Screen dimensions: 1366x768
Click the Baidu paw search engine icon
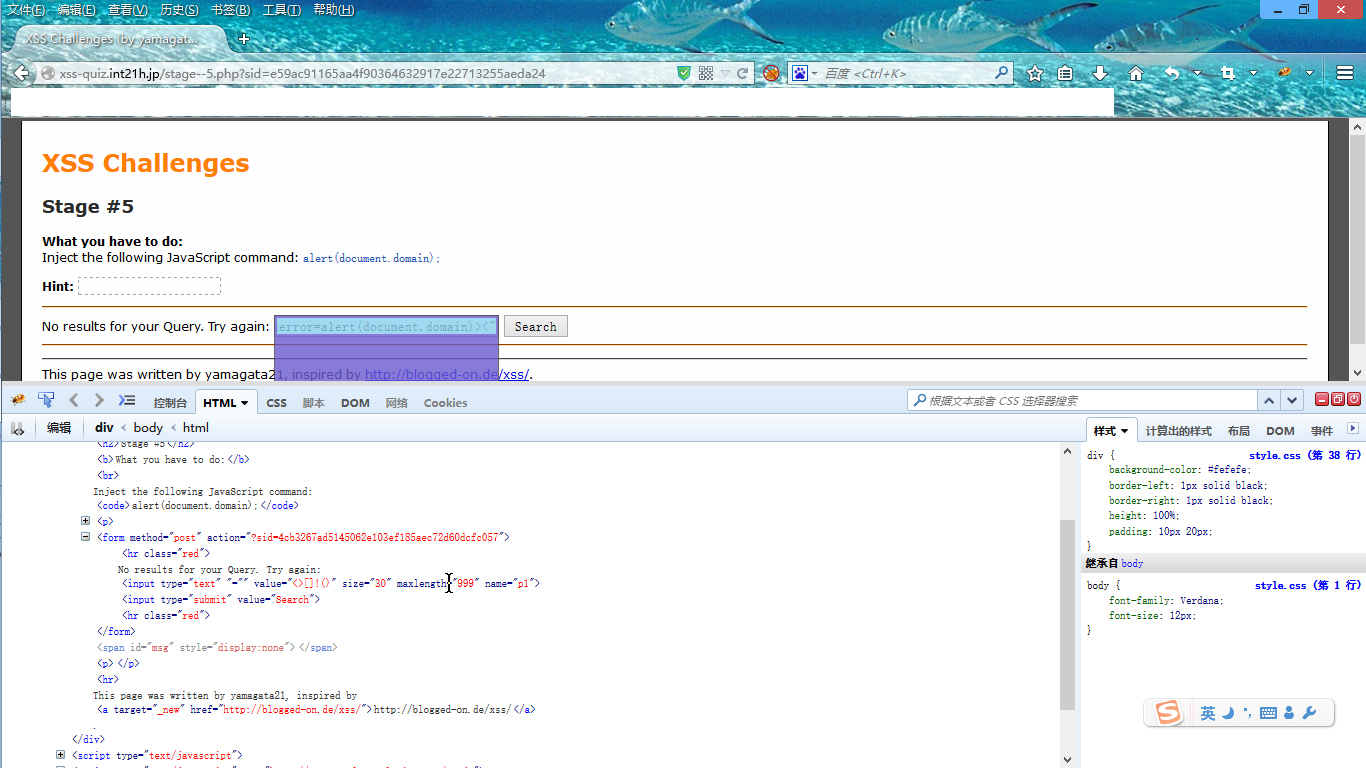pos(800,73)
